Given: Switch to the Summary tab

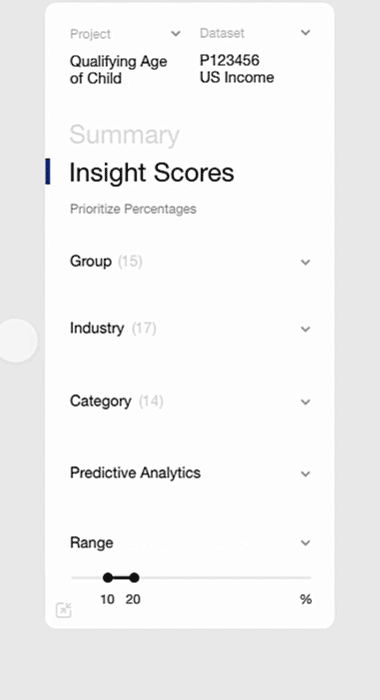Looking at the screenshot, I should tap(125, 134).
